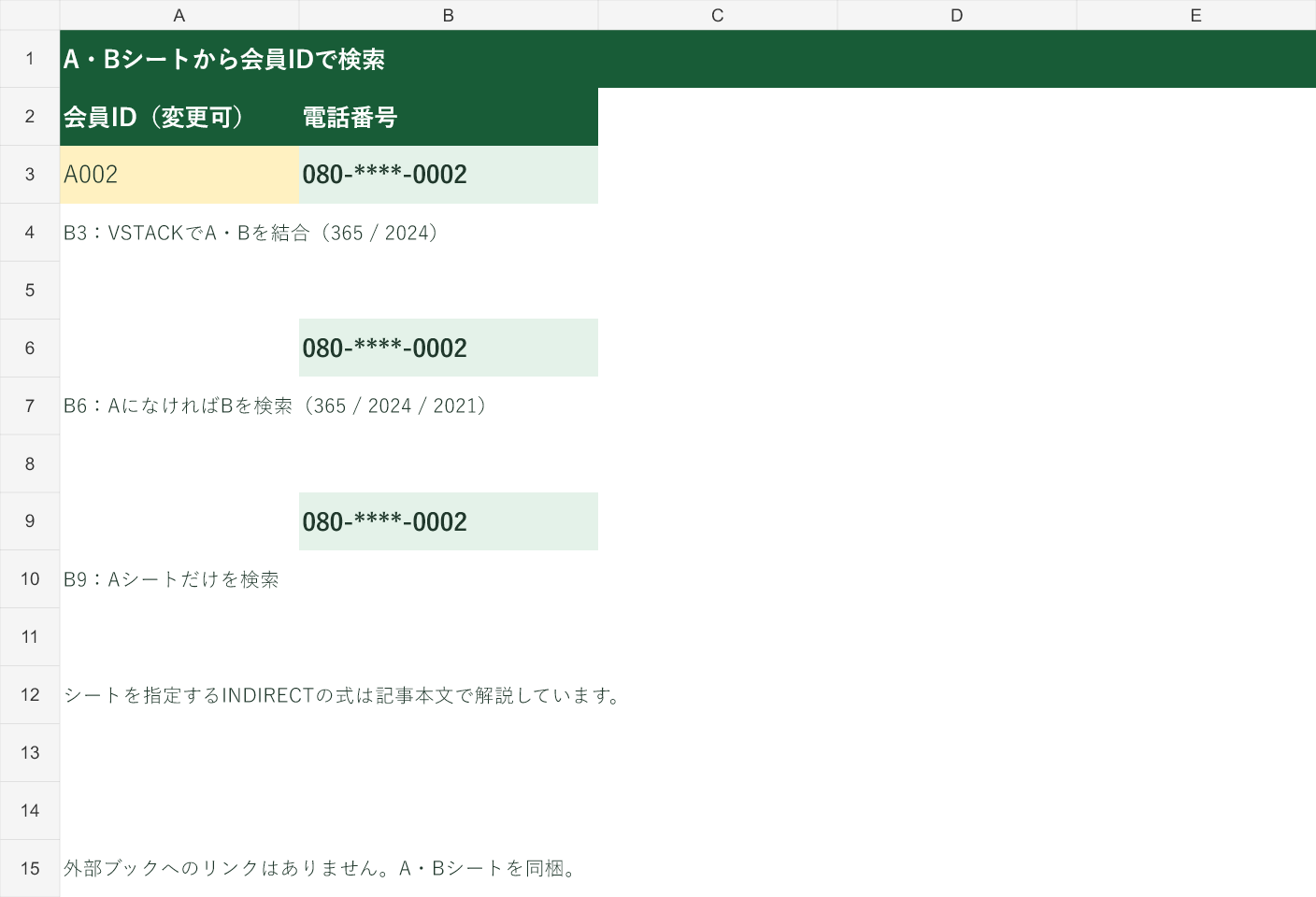Select column A header
The height and width of the screenshot is (897, 1316).
coord(179,15)
